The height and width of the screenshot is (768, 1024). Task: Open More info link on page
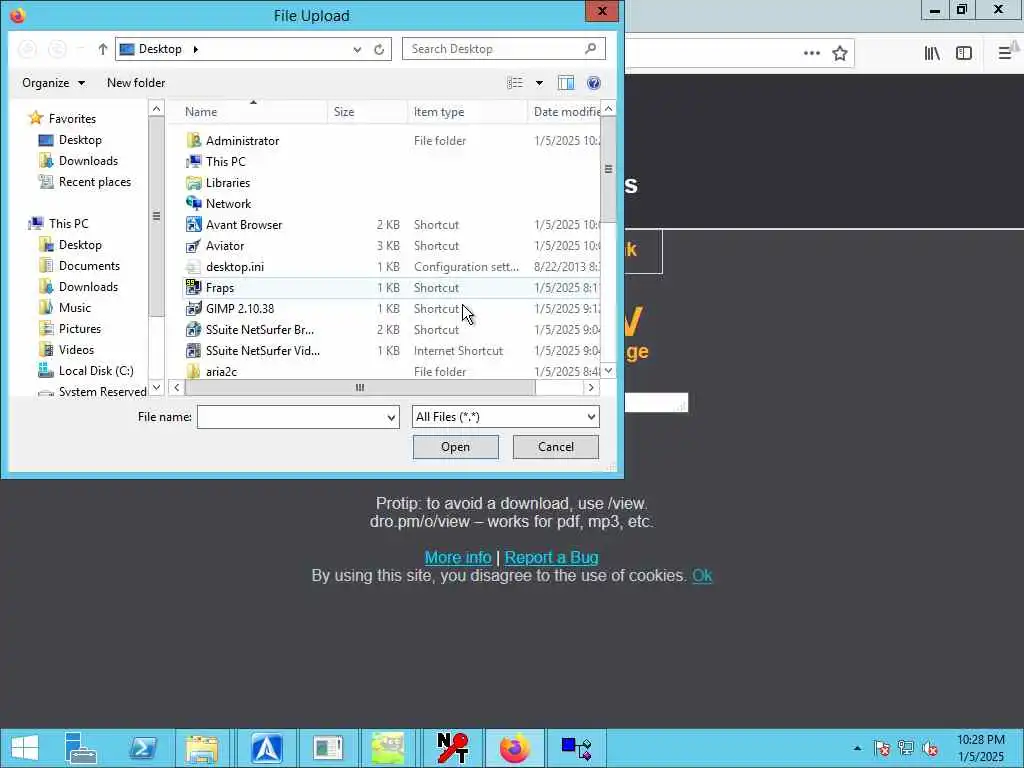[x=458, y=557]
